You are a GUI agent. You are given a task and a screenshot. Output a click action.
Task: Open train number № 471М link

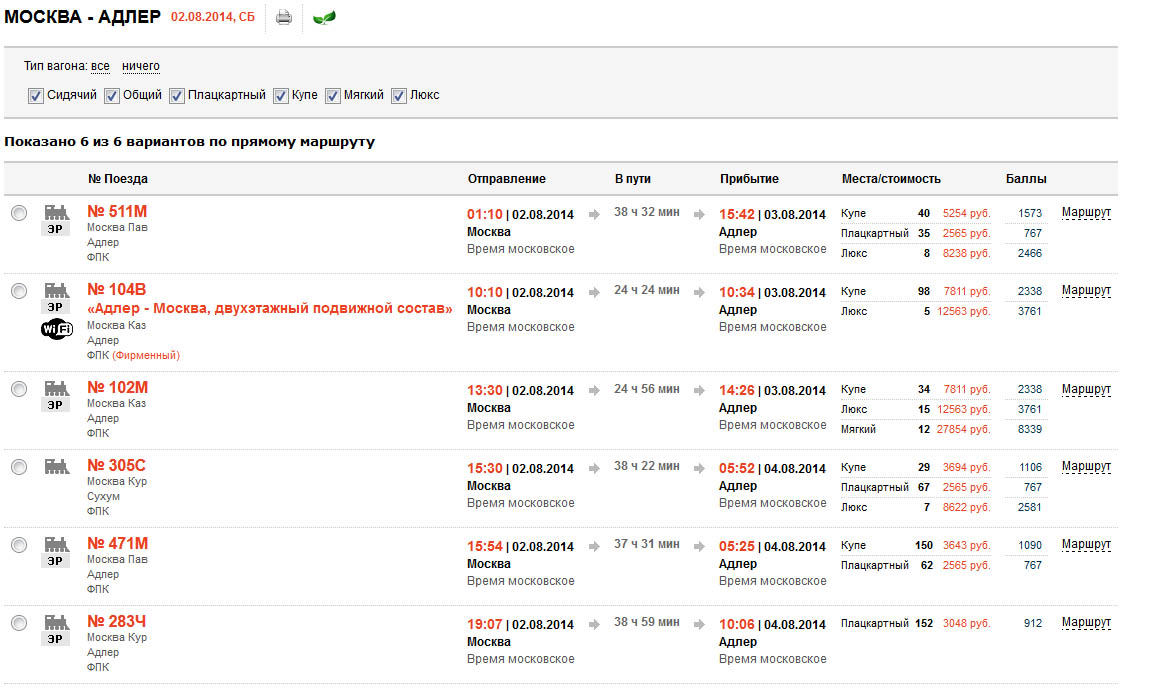coord(117,544)
